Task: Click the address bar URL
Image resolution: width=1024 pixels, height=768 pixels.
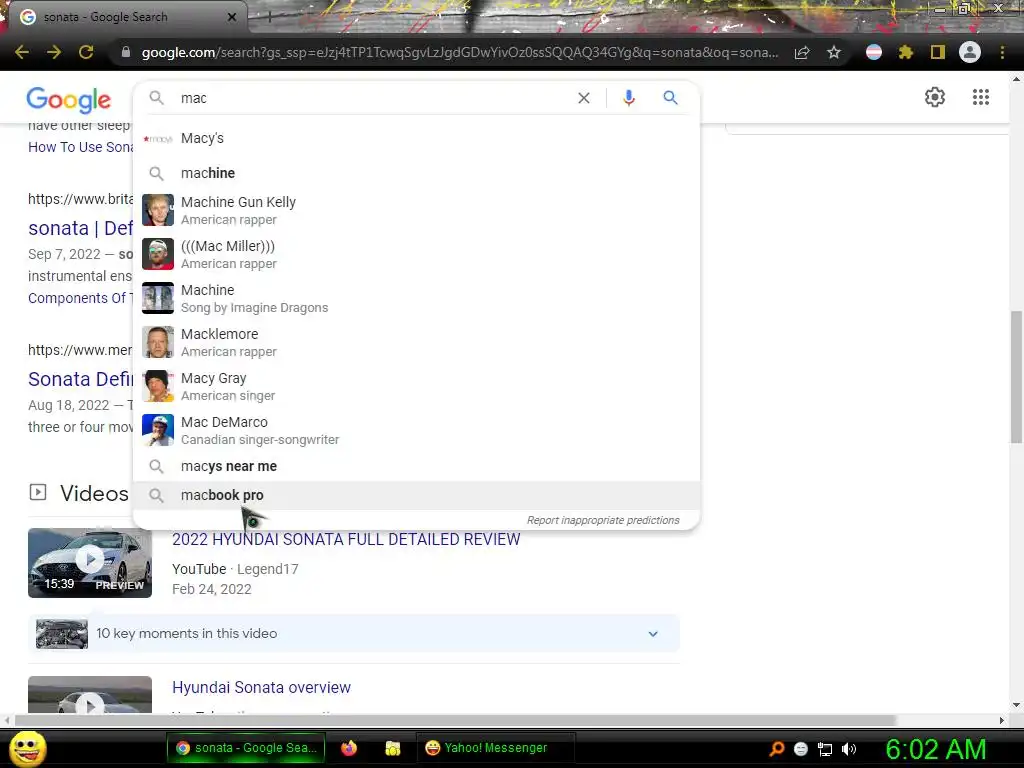Action: pos(460,52)
